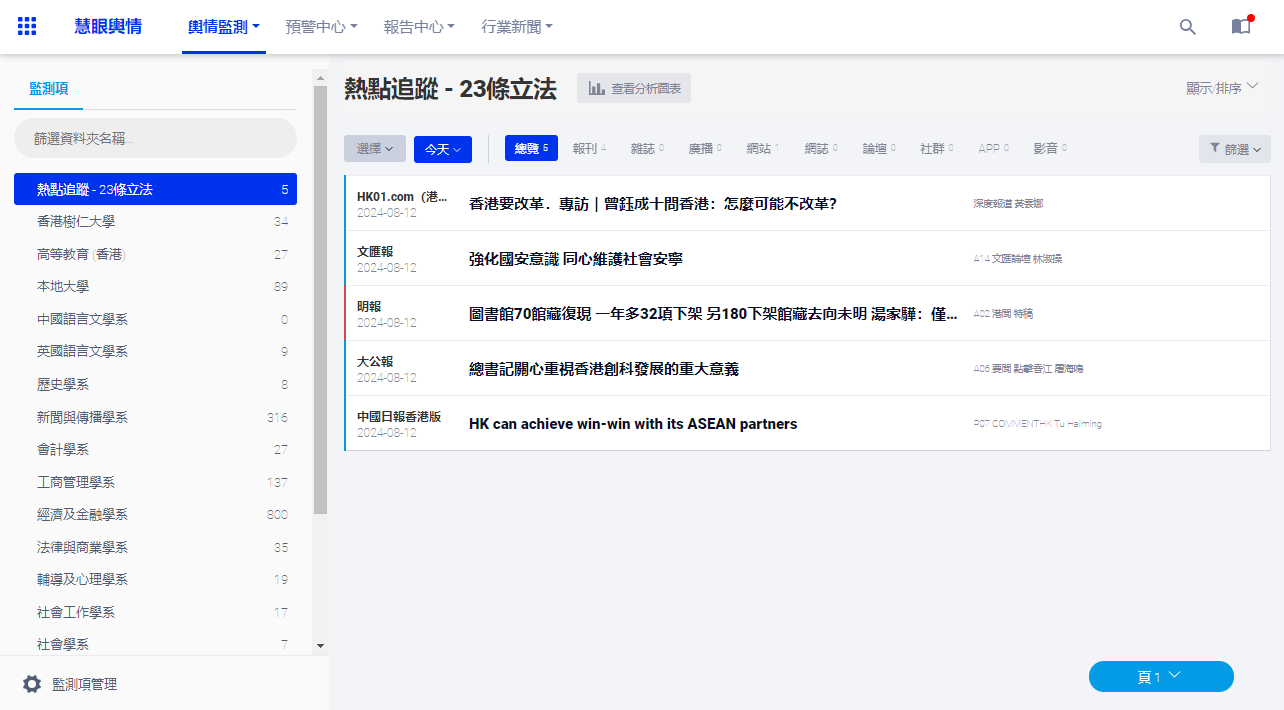Open the 報告中心 menu
This screenshot has width=1284, height=710.
tap(419, 27)
